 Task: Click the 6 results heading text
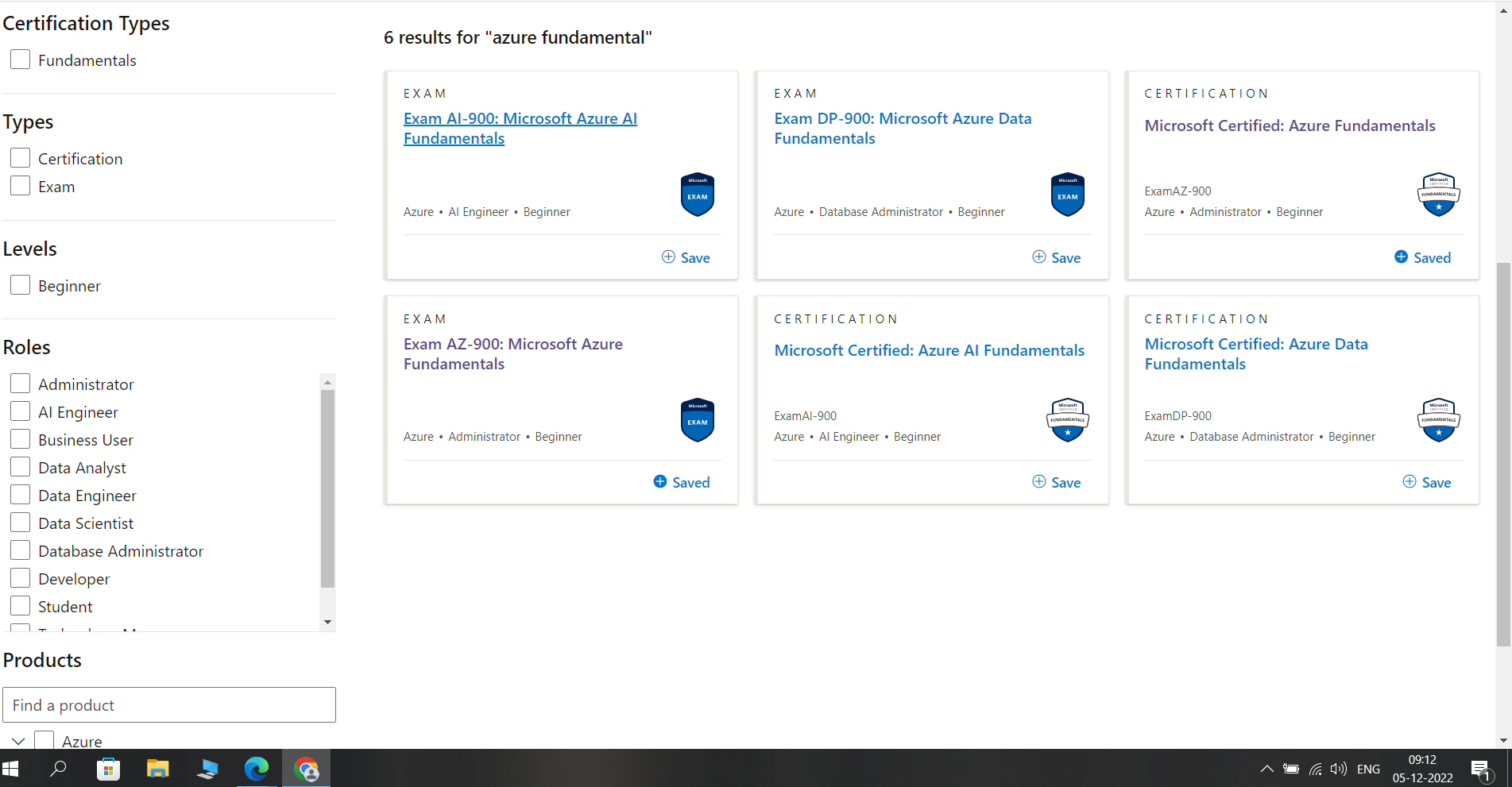point(518,37)
